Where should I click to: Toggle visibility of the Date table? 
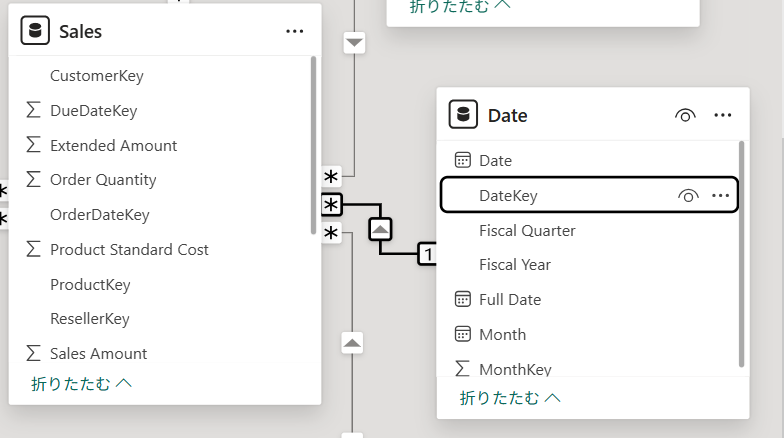point(685,116)
